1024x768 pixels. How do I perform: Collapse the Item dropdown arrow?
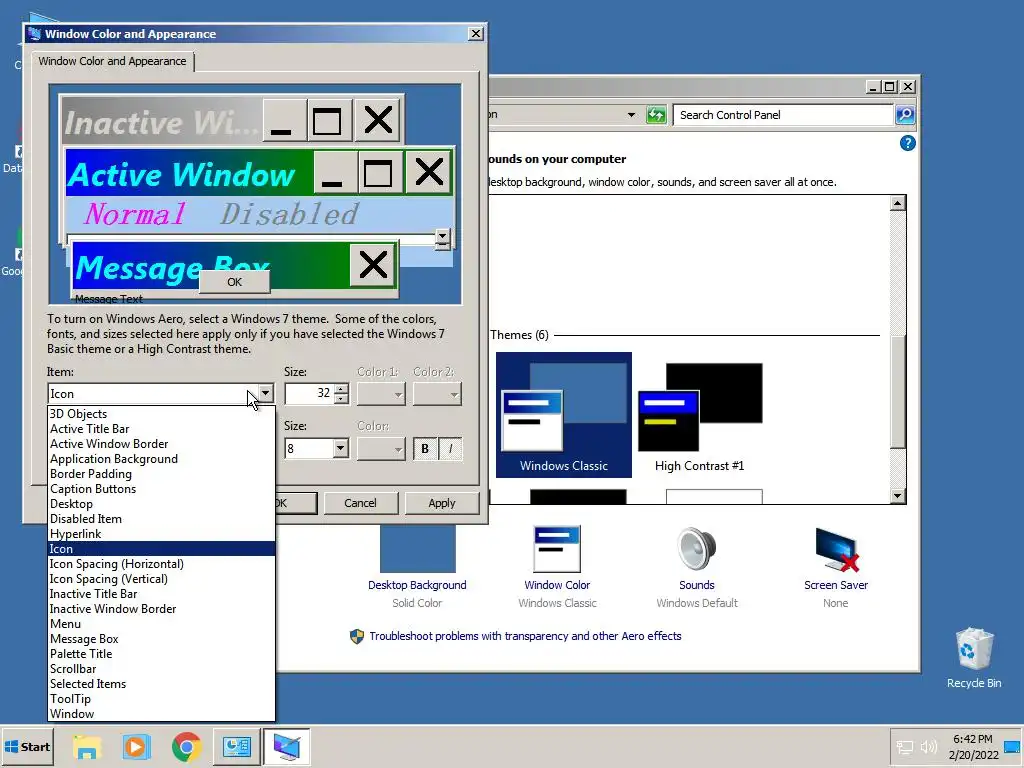[x=265, y=393]
